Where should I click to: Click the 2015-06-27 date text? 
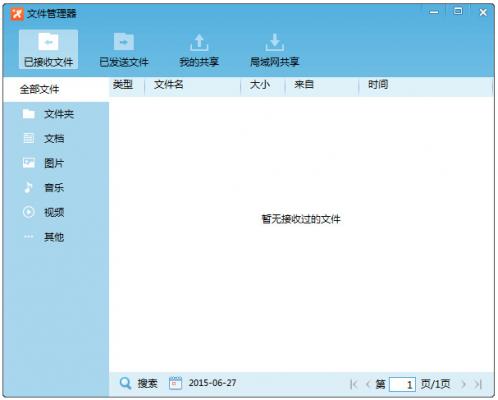212,383
